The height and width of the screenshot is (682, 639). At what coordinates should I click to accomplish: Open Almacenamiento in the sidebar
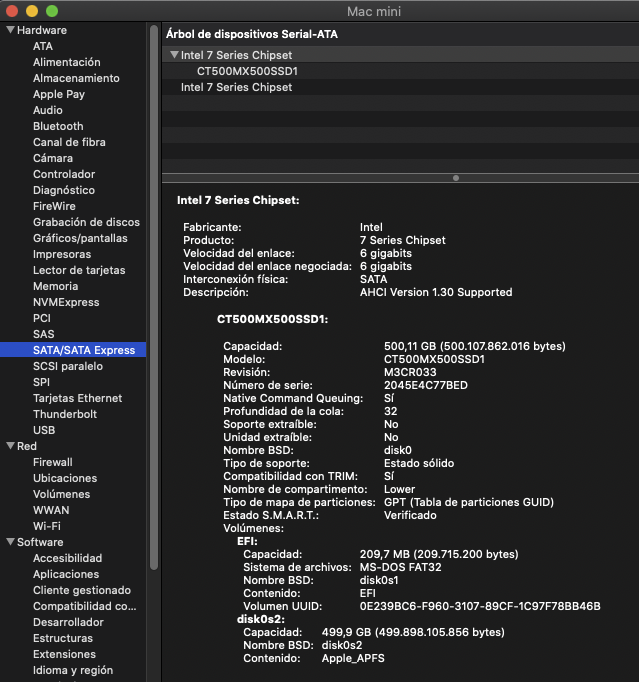click(76, 78)
